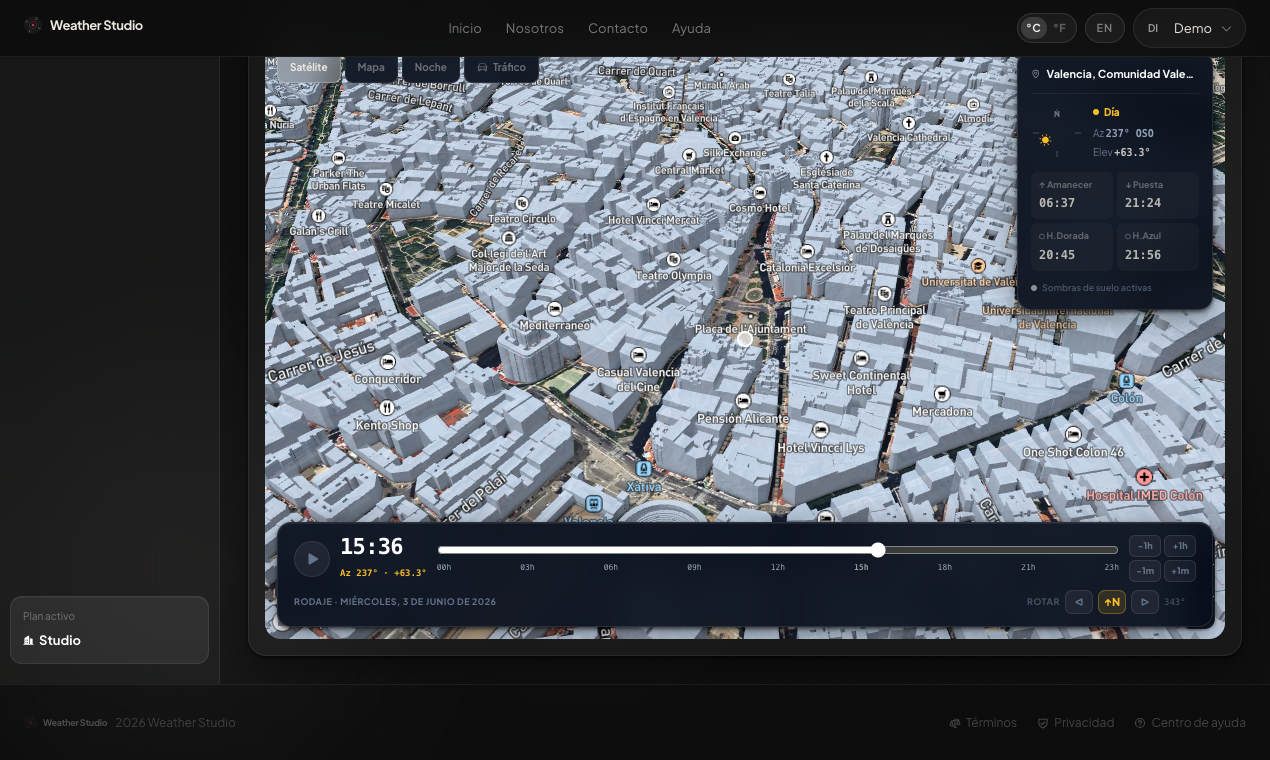Click the Sombras de suelo activas status
Image resolution: width=1270 pixels, height=760 pixels.
(1091, 288)
